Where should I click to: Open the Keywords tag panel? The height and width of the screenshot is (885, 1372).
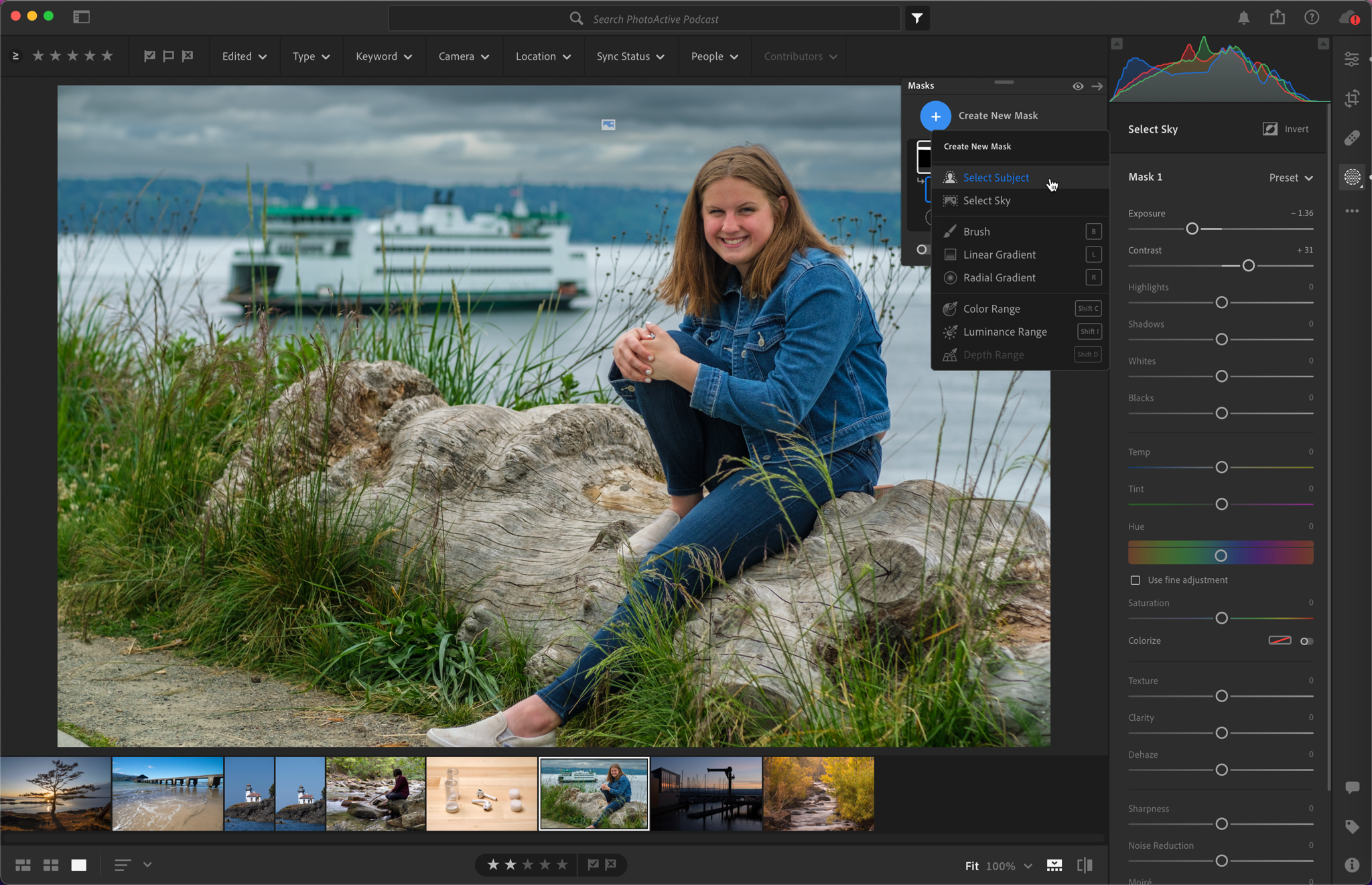click(x=1352, y=827)
